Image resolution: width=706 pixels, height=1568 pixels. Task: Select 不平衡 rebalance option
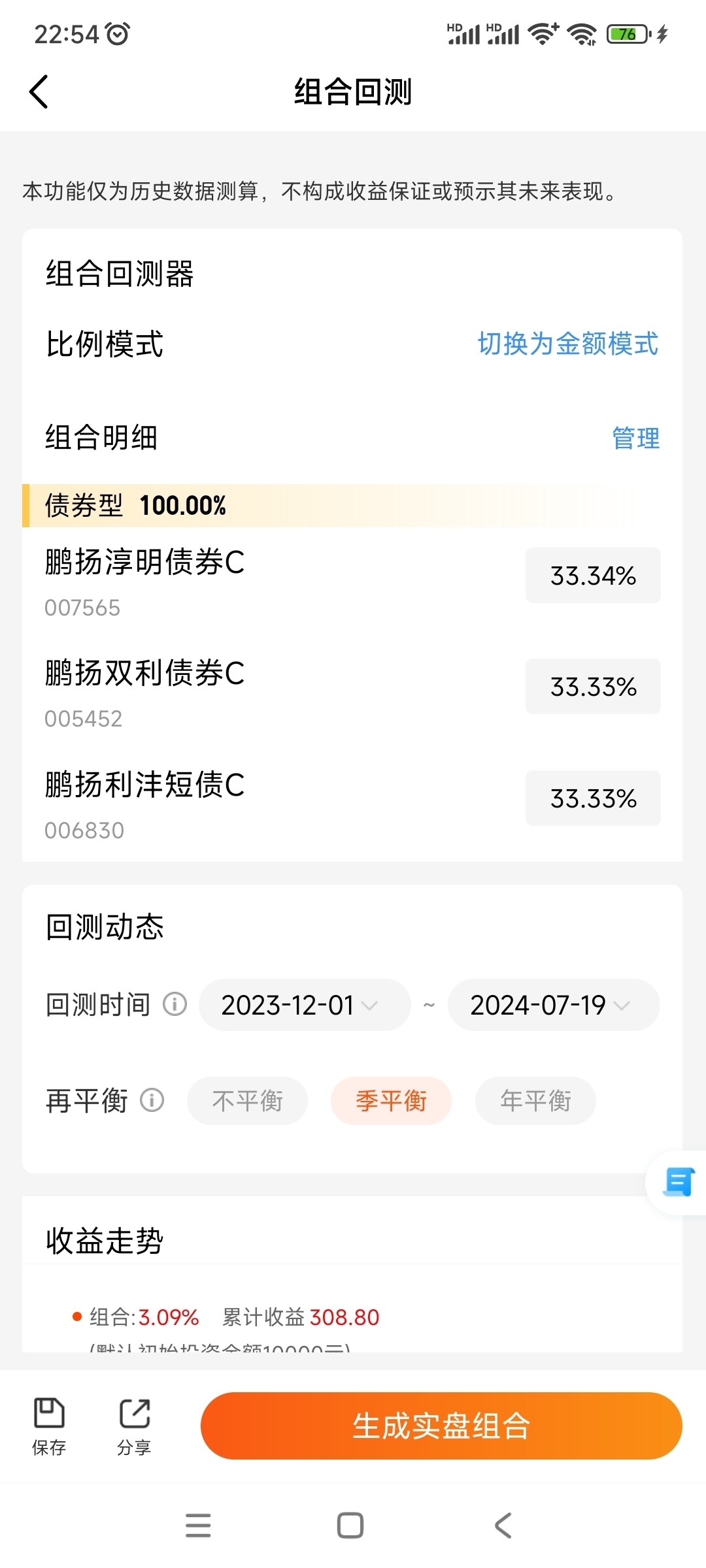247,1101
